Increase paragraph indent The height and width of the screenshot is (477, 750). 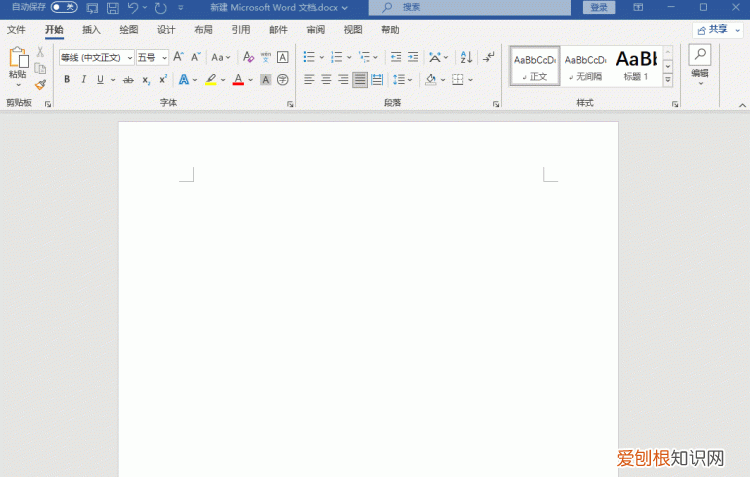coord(413,57)
